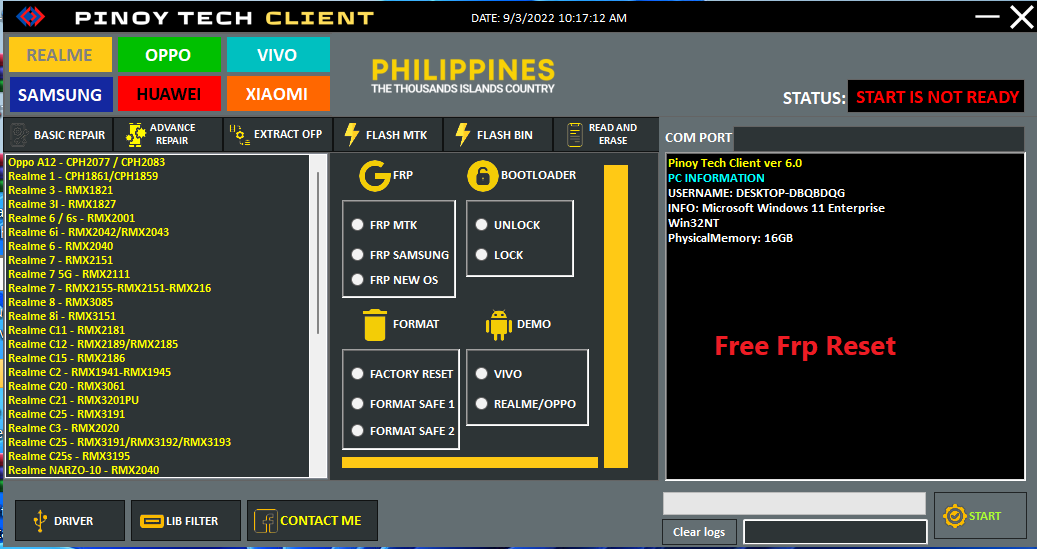Open the Flash BIN tab
This screenshot has width=1037, height=549.
click(497, 135)
